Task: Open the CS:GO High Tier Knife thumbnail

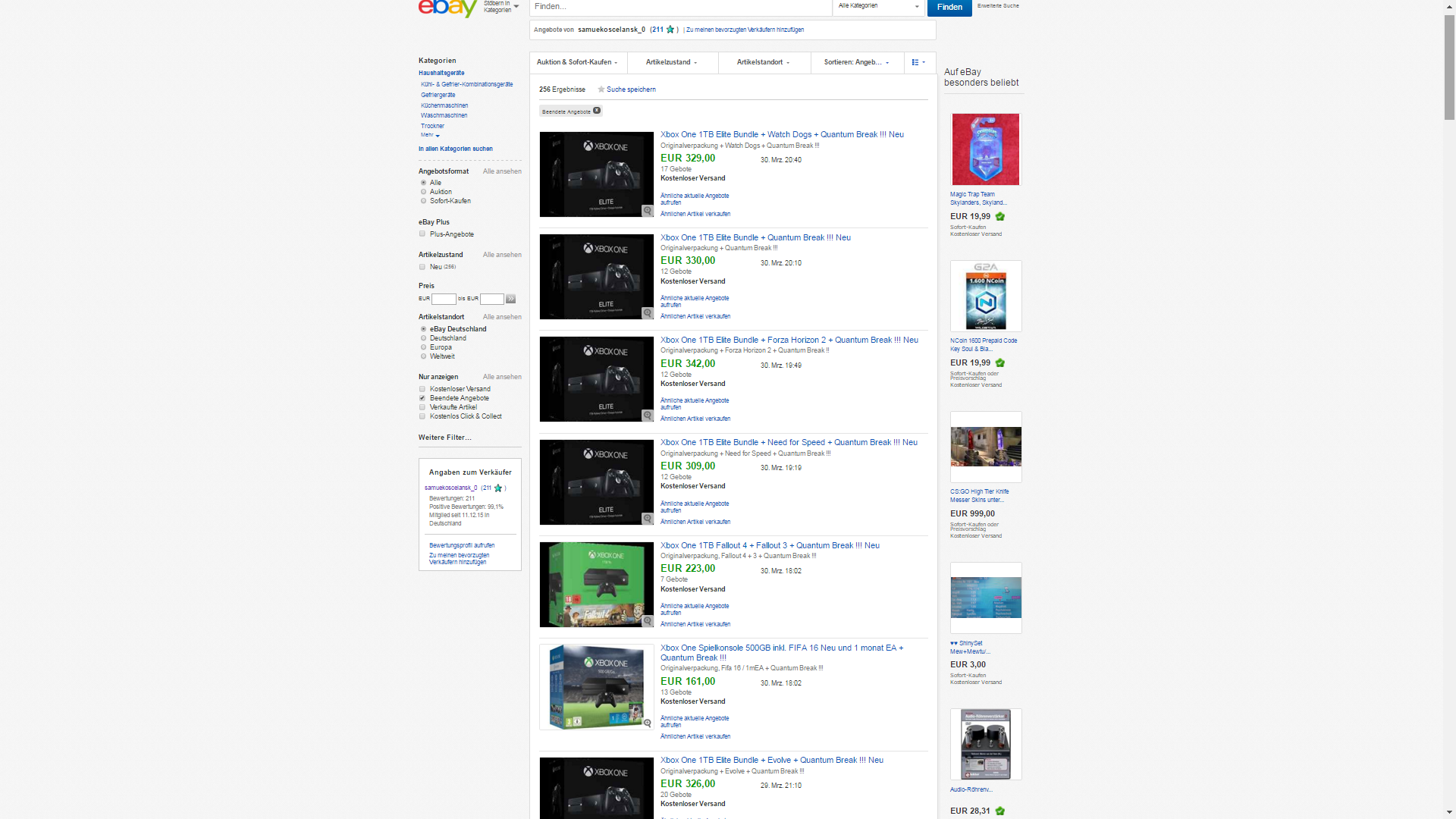Action: (986, 447)
